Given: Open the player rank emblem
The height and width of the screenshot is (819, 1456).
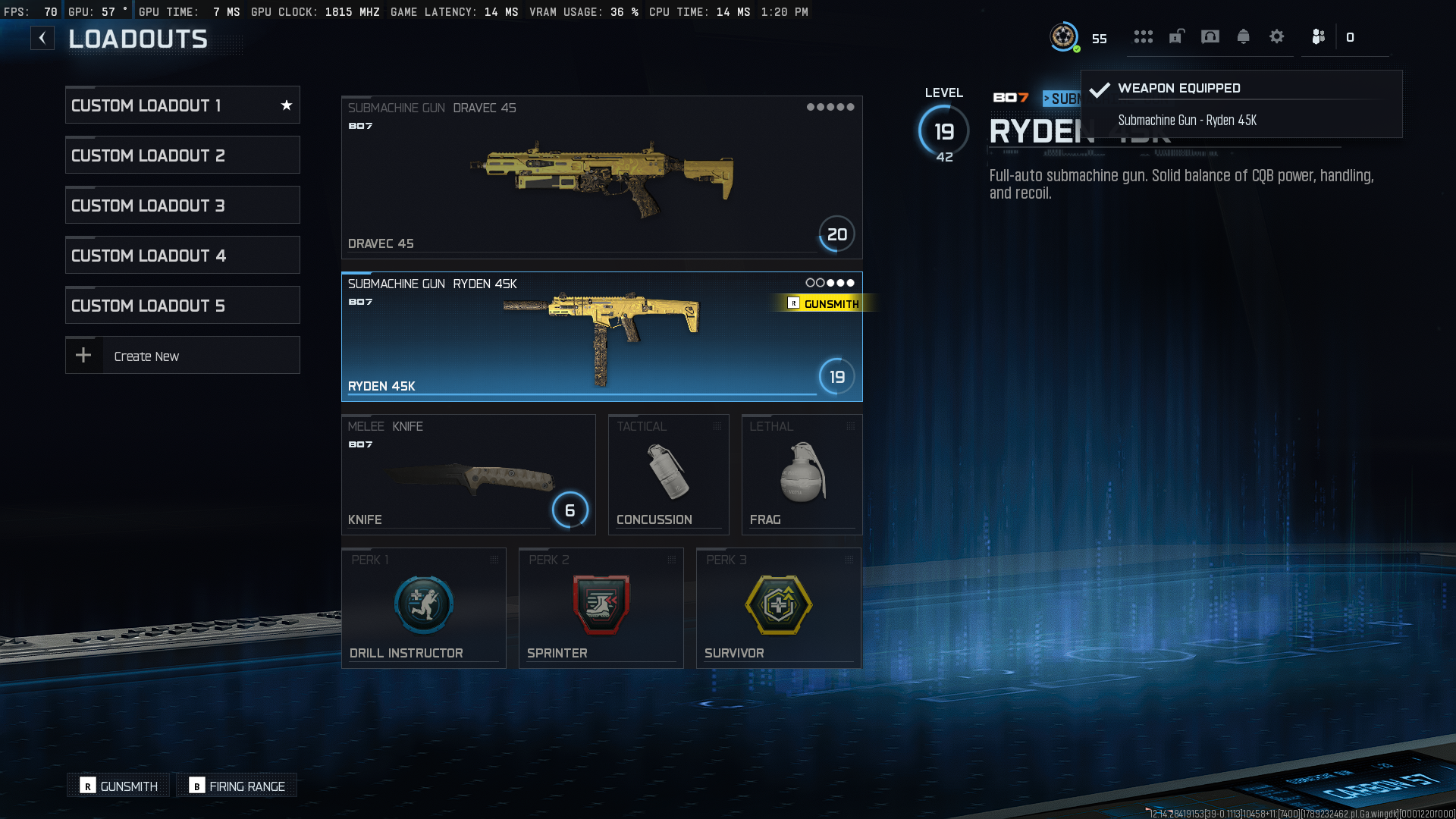Looking at the screenshot, I should pos(1064,36).
